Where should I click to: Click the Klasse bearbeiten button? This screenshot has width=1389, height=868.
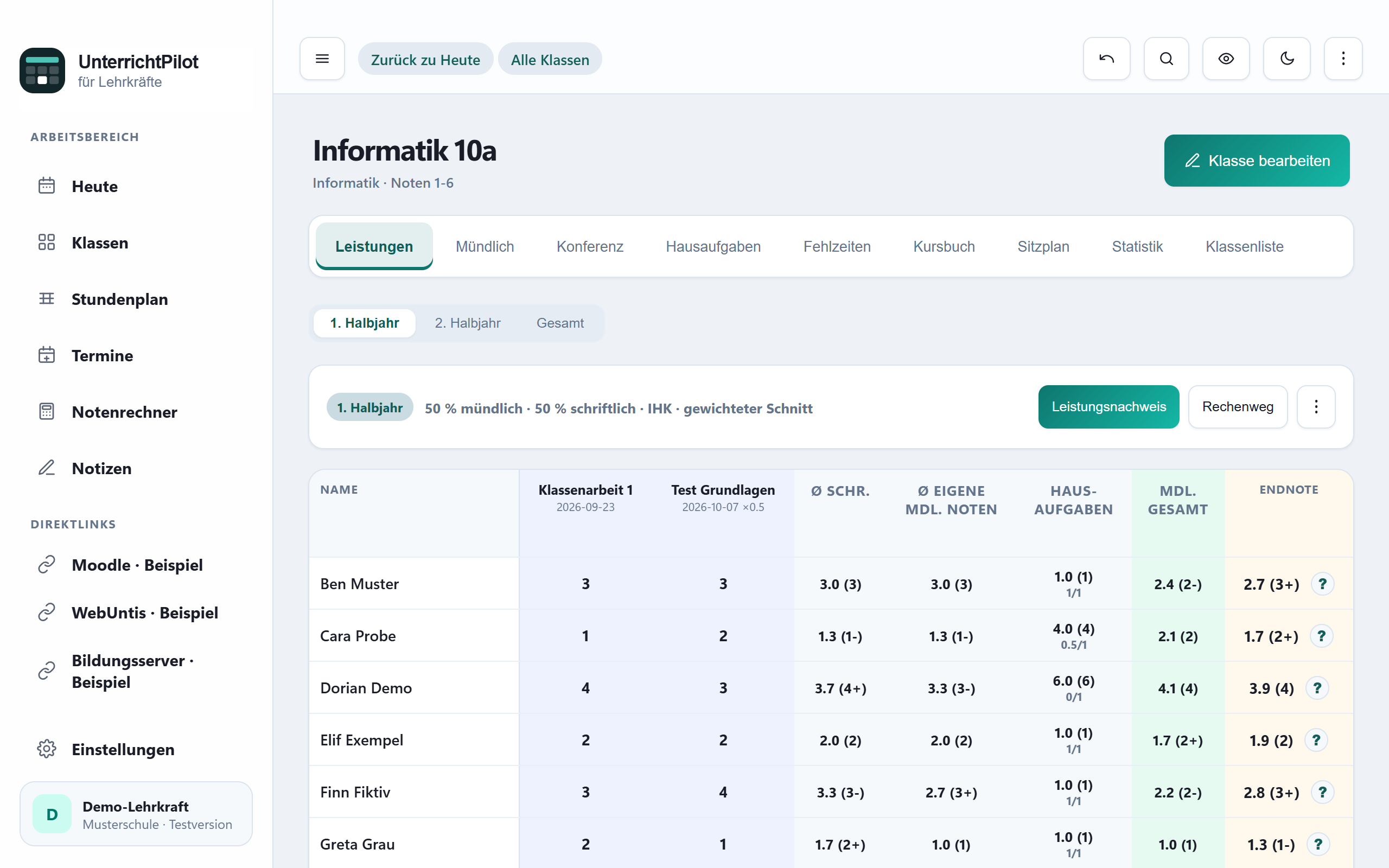click(1257, 160)
